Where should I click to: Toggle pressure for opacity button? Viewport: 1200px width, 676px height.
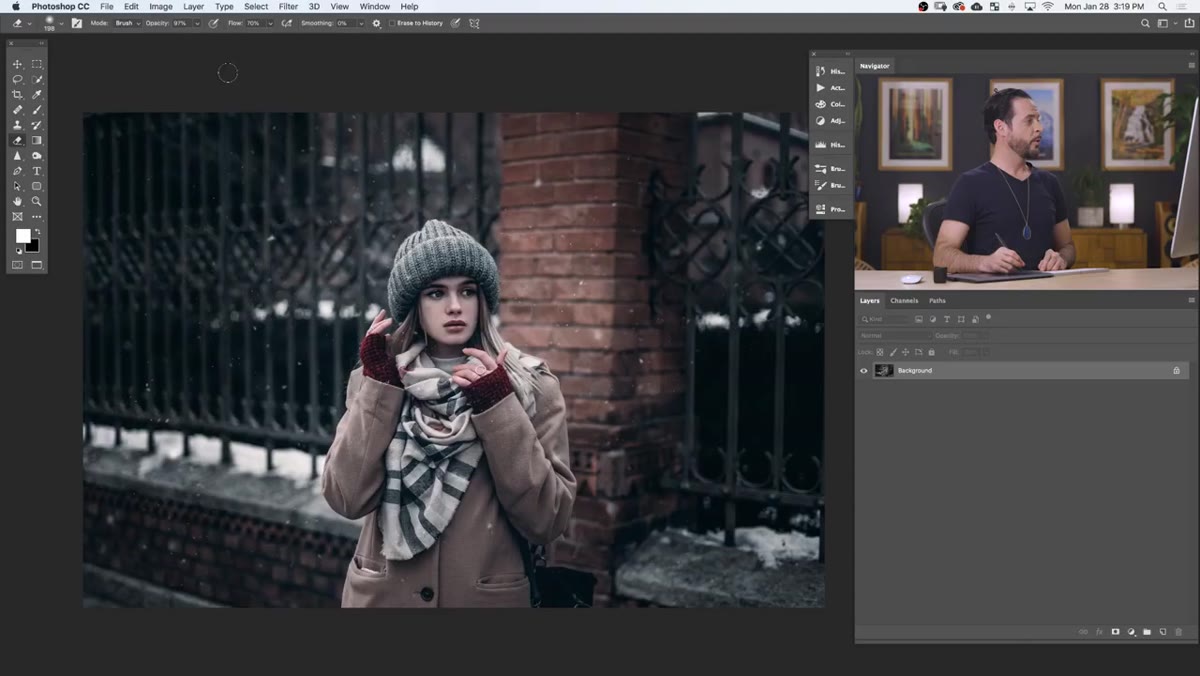pyautogui.click(x=214, y=23)
